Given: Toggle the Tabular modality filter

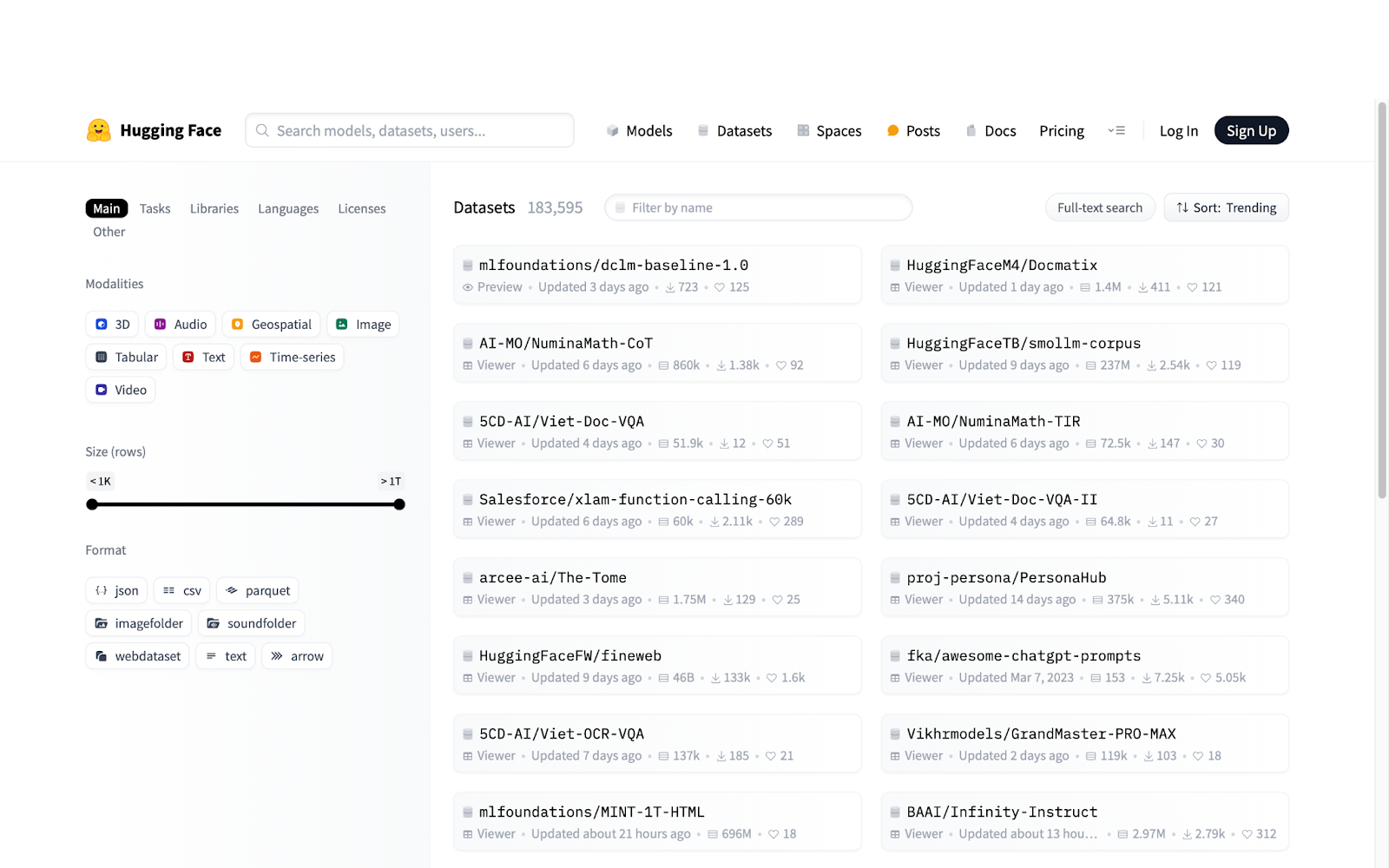Looking at the screenshot, I should point(125,357).
